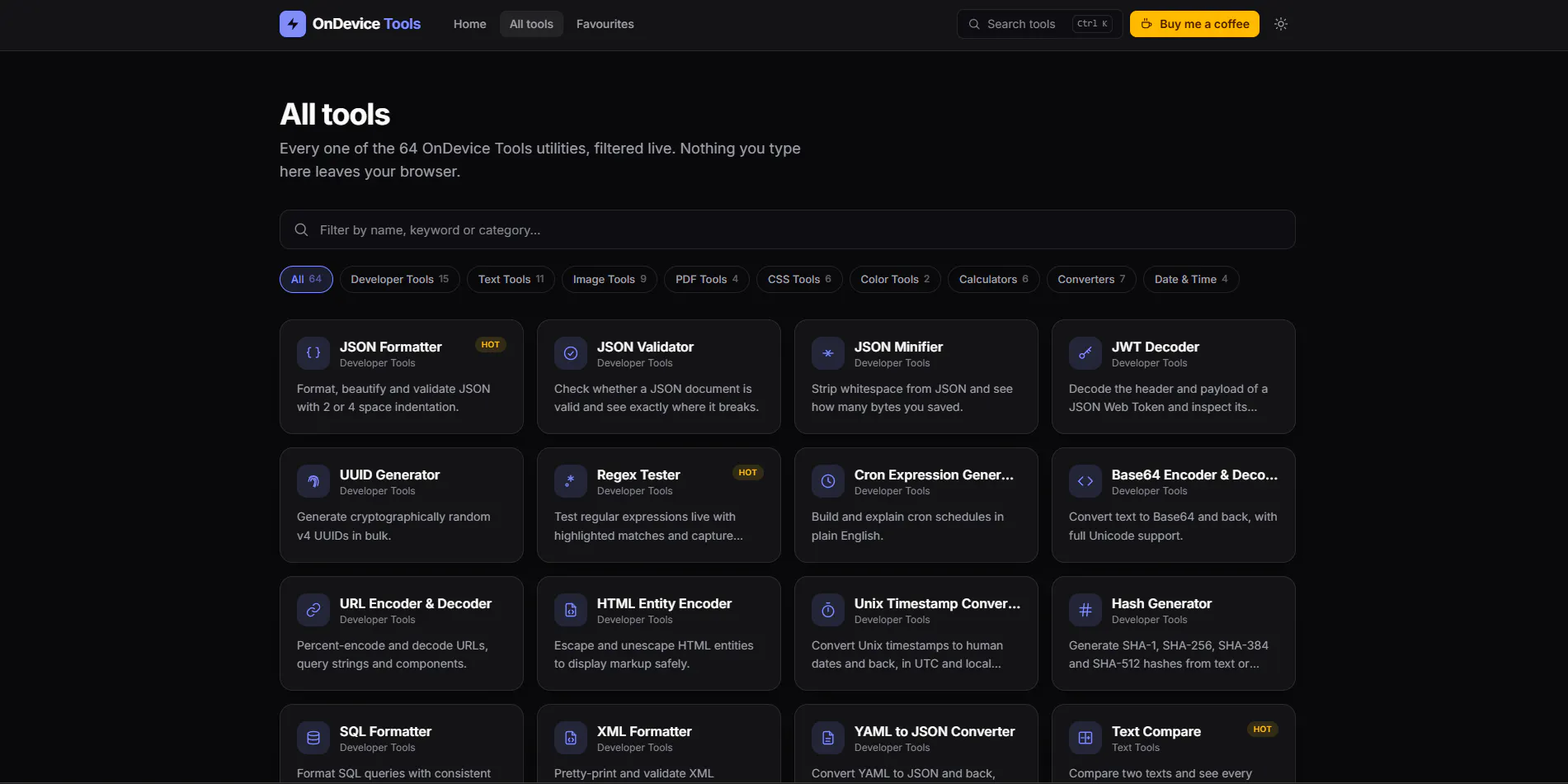
Task: Open the JSON Validator tool title
Action: [645, 347]
